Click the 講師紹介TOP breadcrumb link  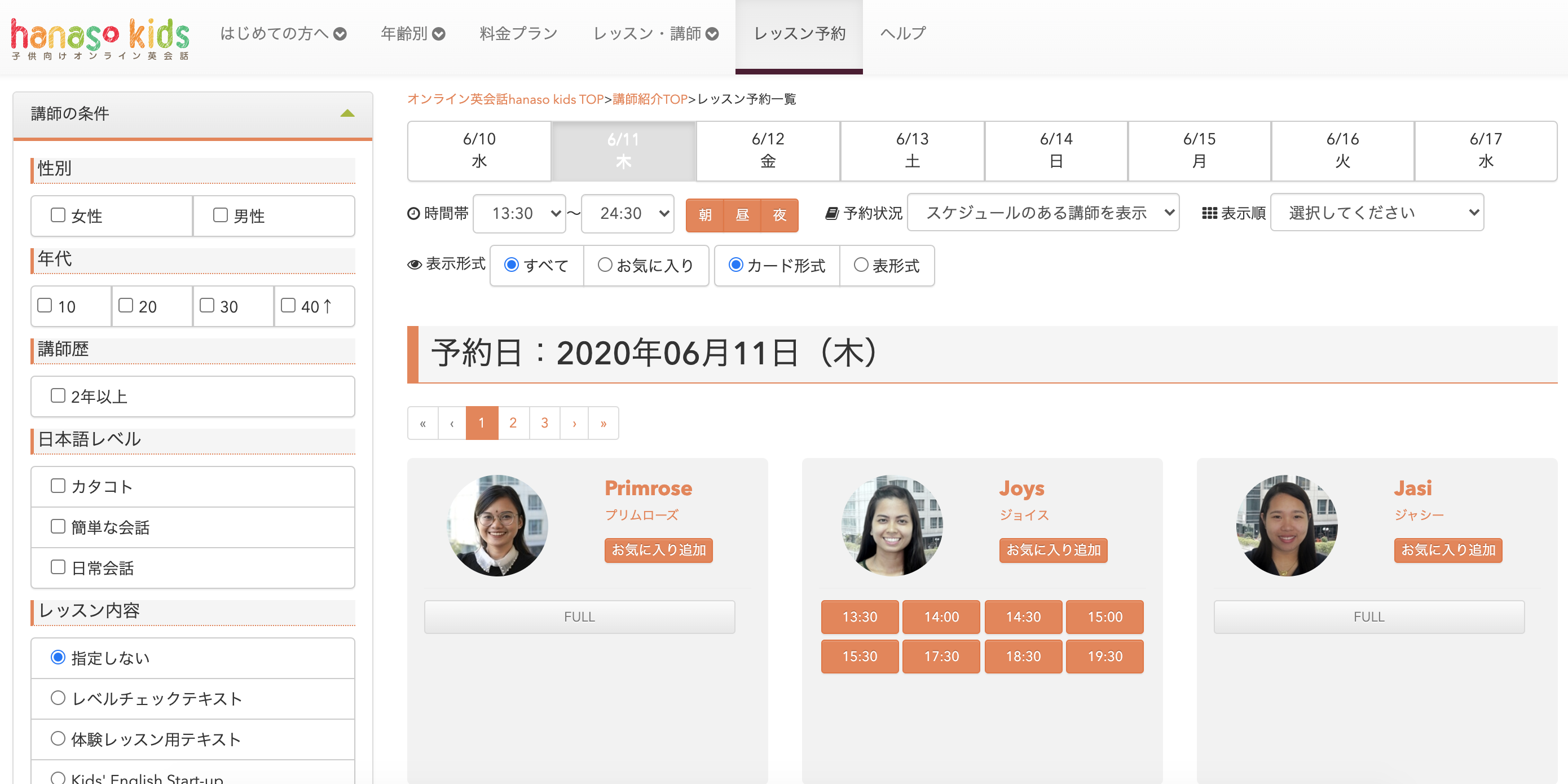click(x=649, y=99)
